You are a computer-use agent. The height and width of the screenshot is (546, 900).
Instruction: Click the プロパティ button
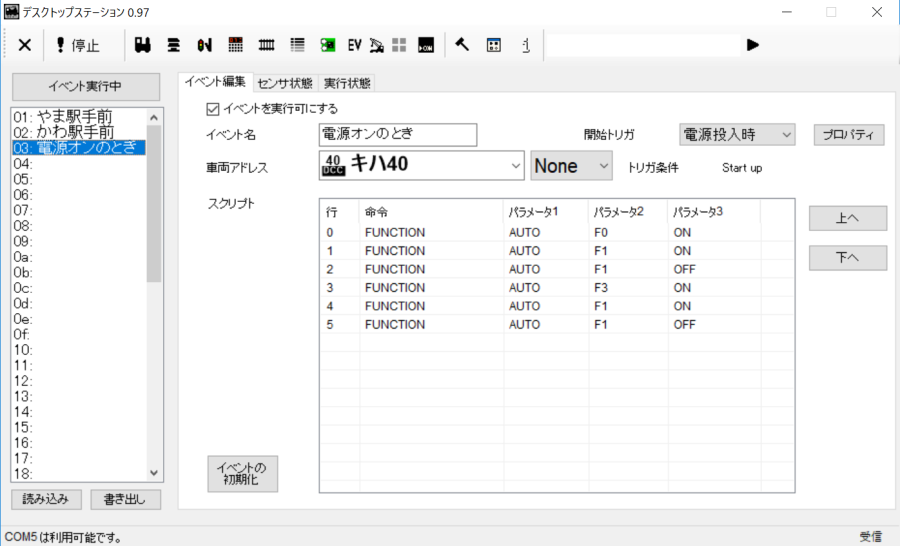848,134
